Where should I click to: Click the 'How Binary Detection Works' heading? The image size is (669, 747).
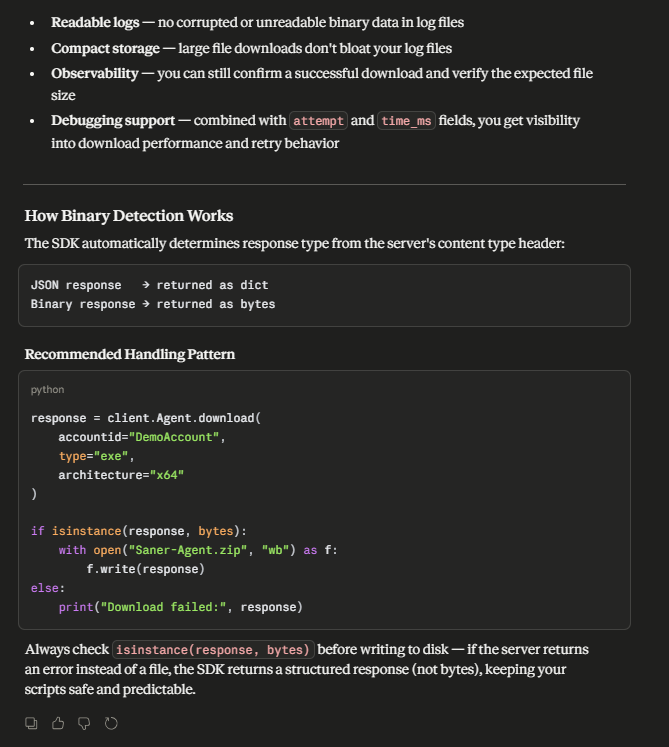129,216
